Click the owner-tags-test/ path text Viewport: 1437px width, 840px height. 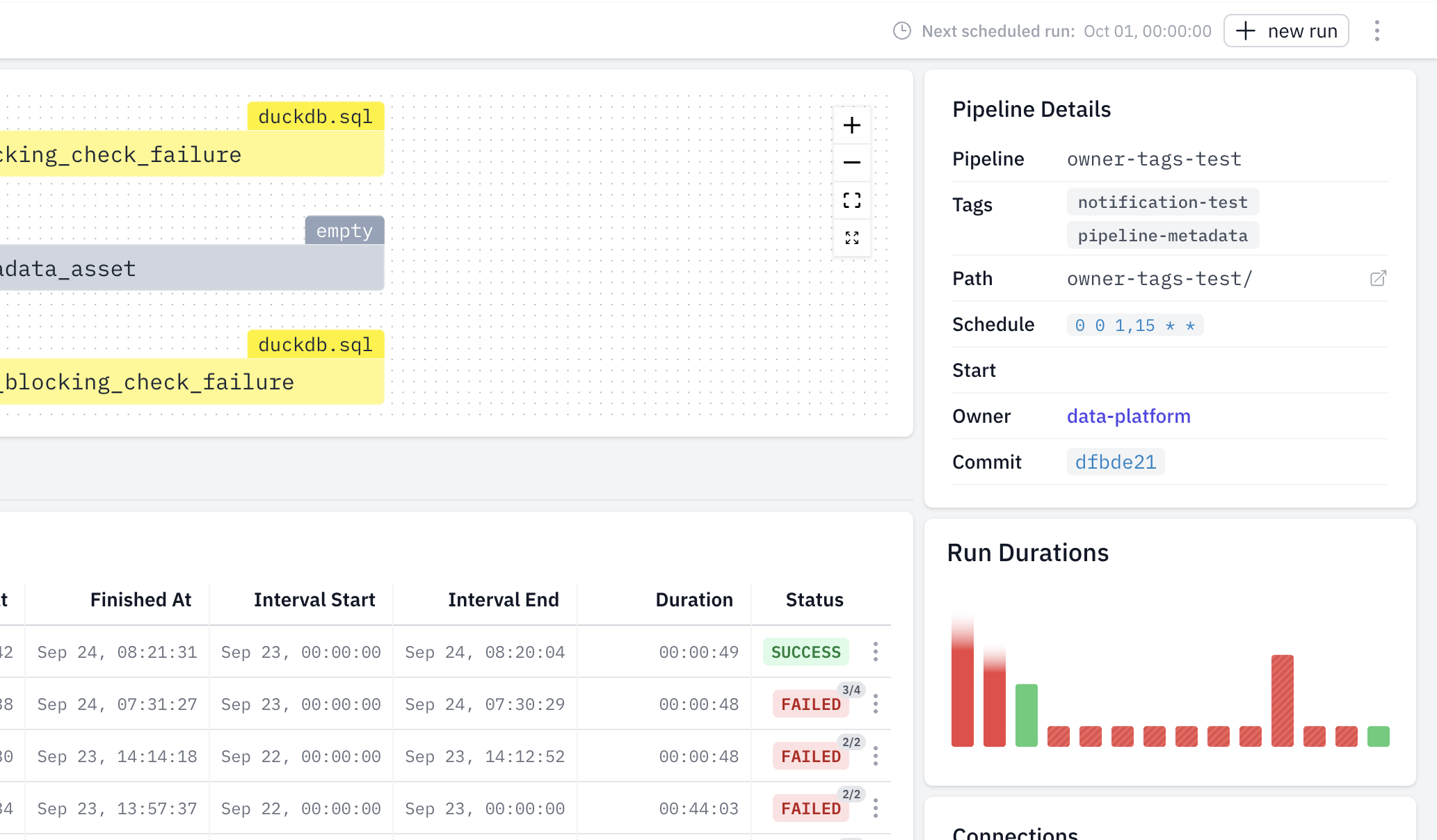(1159, 278)
